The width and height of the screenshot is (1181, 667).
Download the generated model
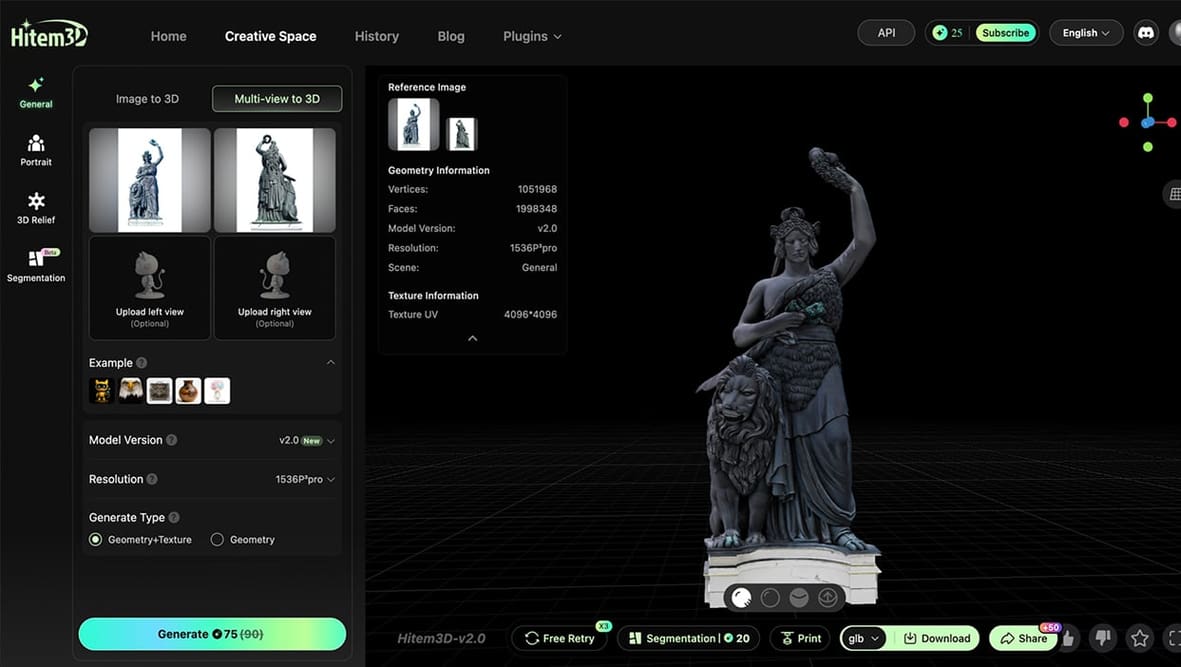(x=936, y=638)
